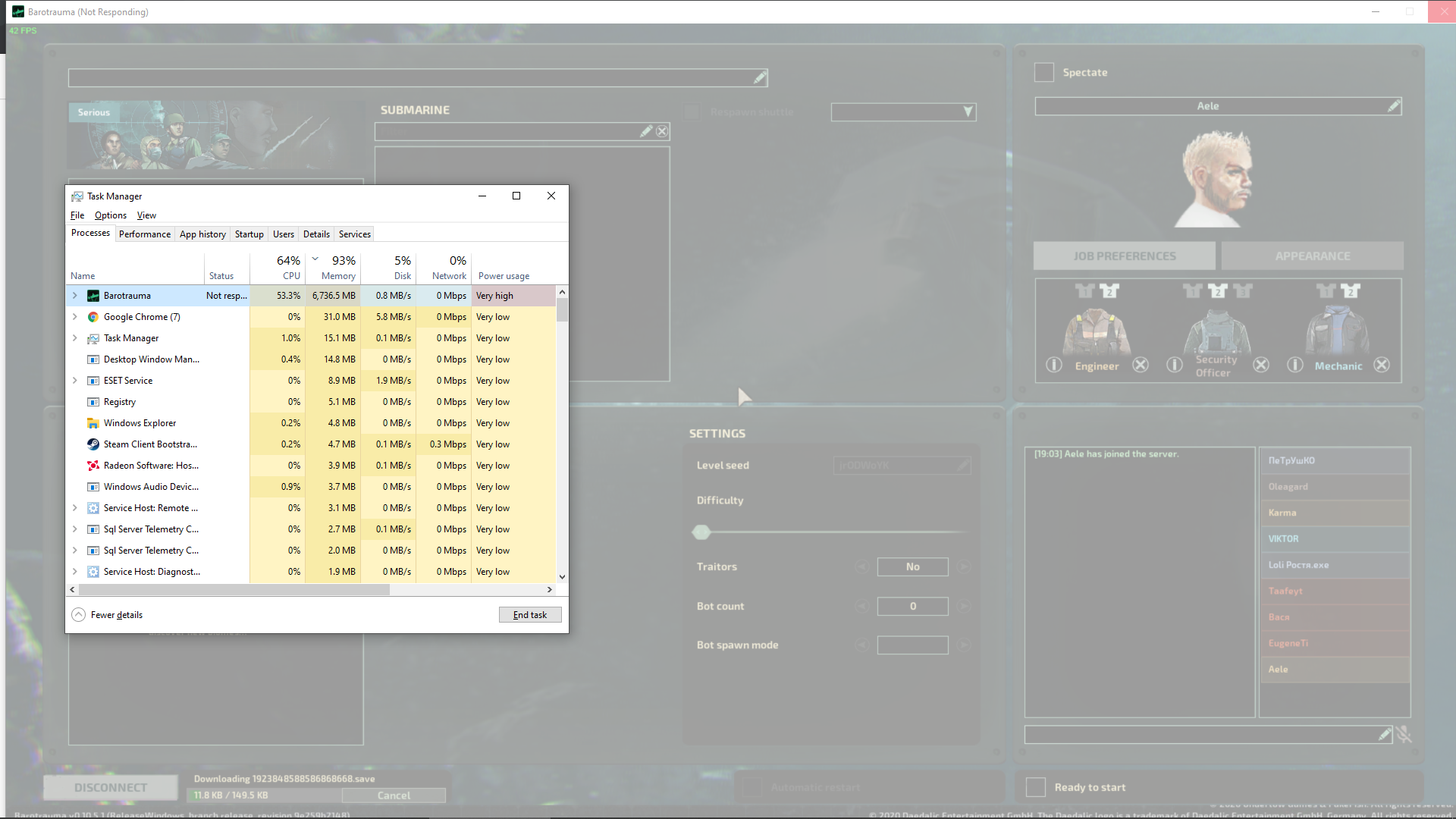1456x819 pixels.
Task: Toggle the Spectate checkbox
Action: point(1044,72)
